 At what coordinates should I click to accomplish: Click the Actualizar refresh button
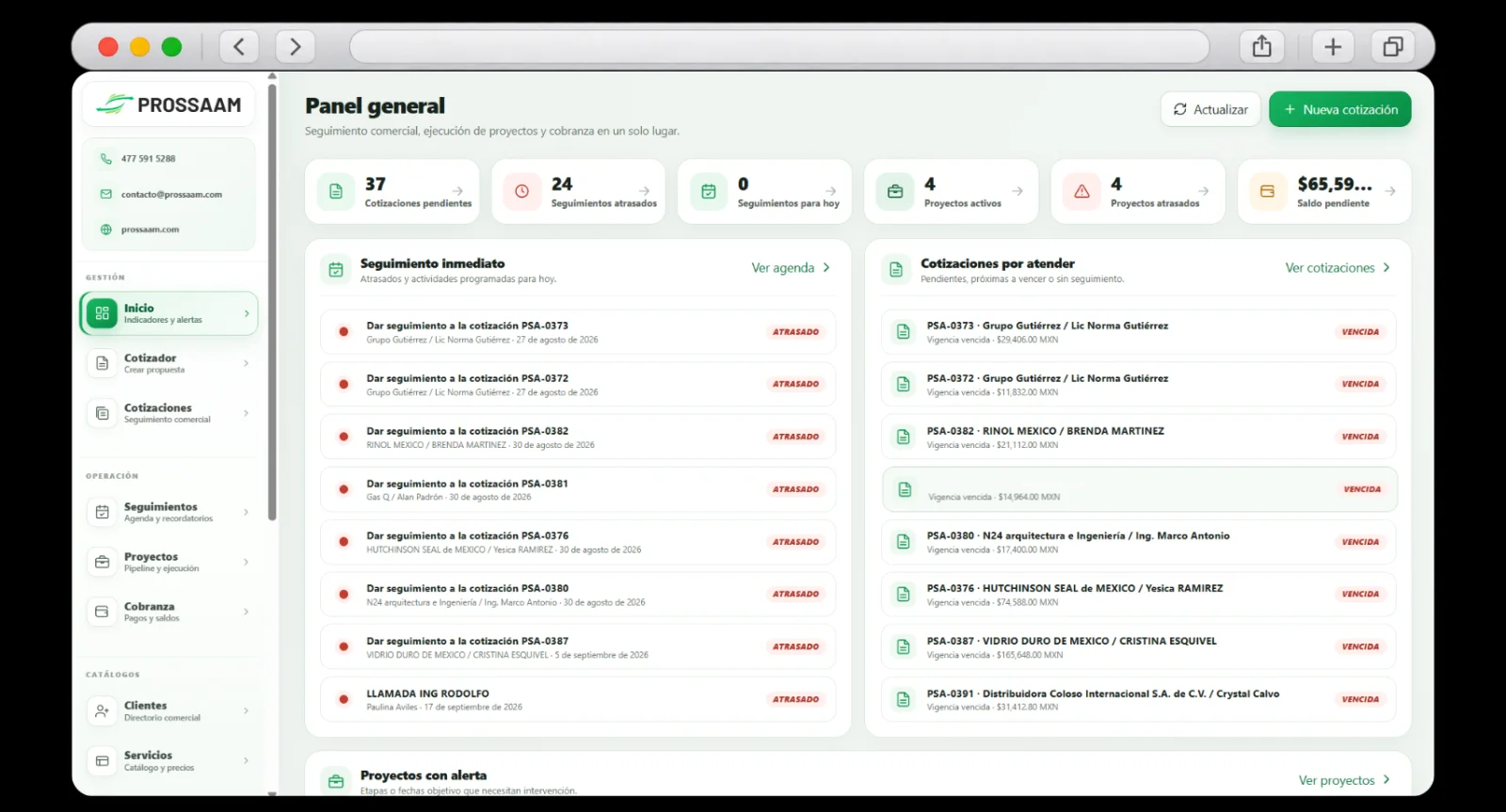(1210, 109)
